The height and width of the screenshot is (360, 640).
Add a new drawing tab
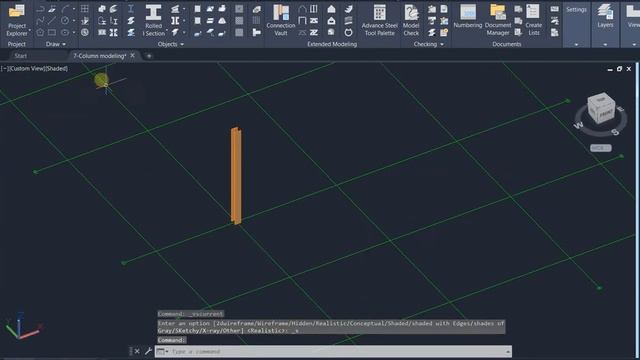coord(149,56)
